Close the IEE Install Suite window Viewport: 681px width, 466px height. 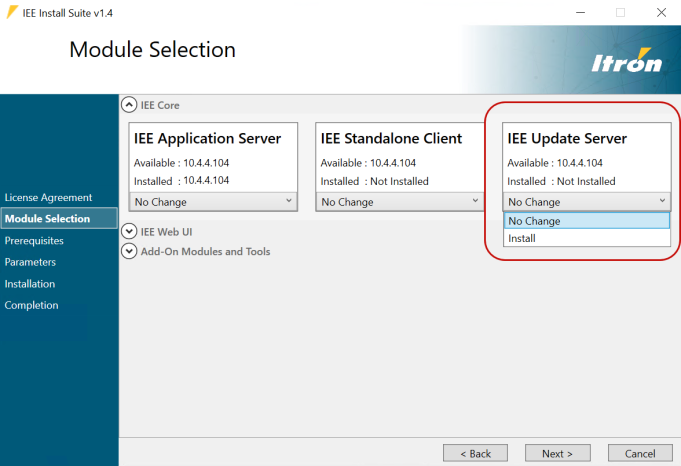(x=661, y=13)
